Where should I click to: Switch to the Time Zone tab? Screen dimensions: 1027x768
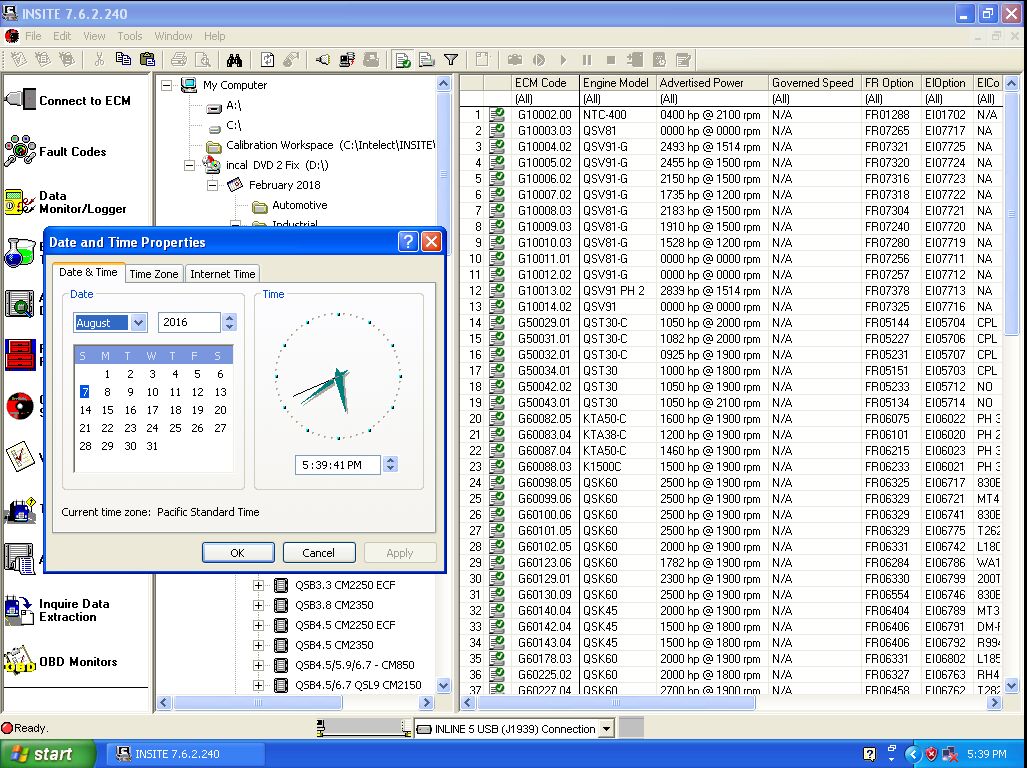[153, 274]
